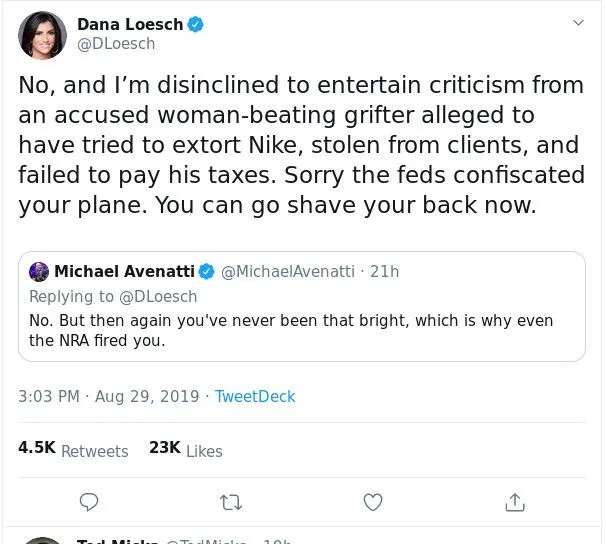
Task: Open the quoted tweet text about the NRA
Action: 290,330
